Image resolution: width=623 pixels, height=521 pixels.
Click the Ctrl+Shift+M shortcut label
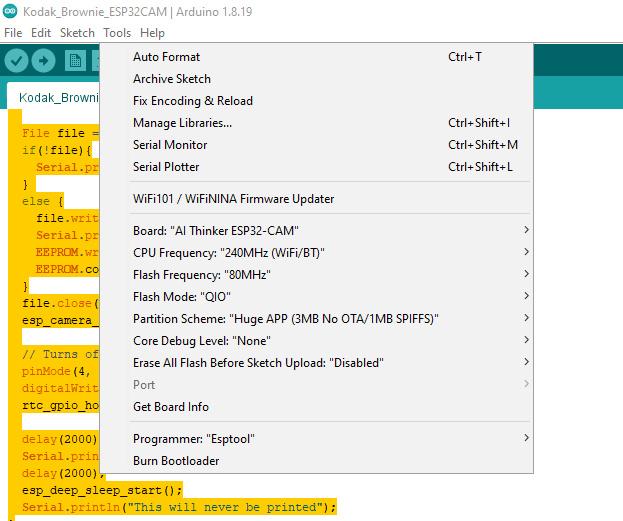click(483, 145)
